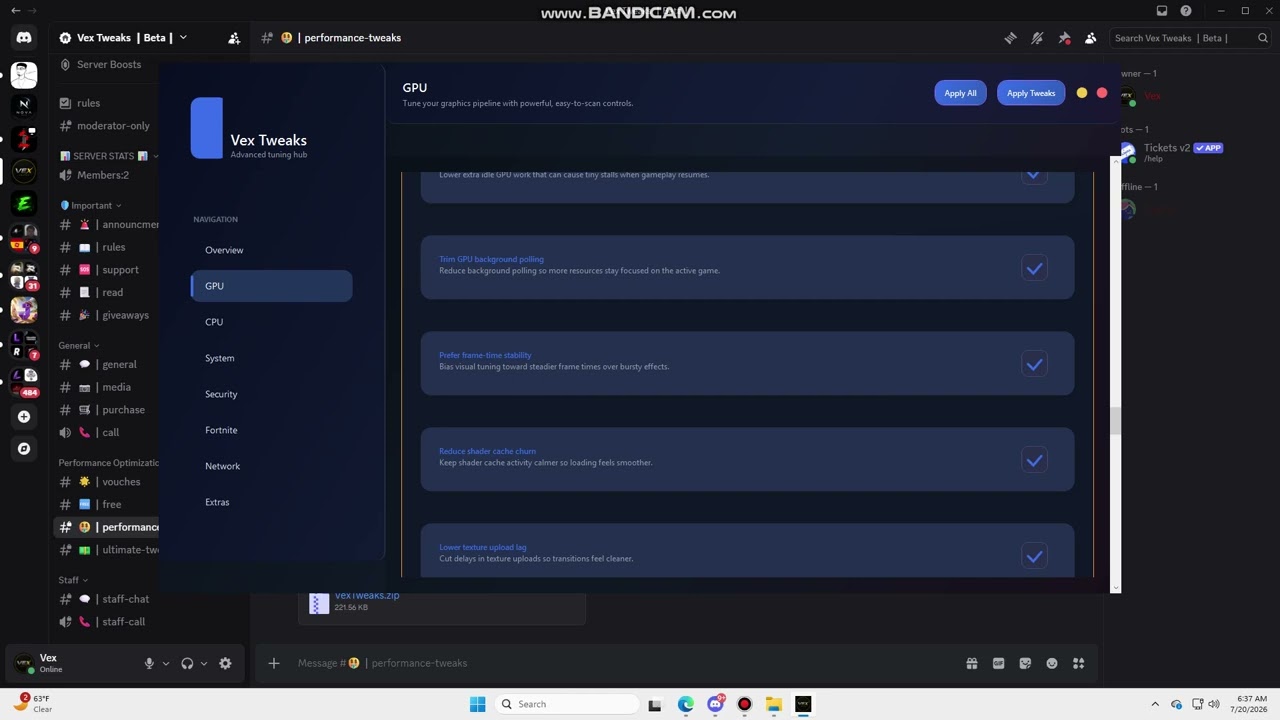The height and width of the screenshot is (720, 1280).
Task: Click the Apply All button
Action: point(960,93)
